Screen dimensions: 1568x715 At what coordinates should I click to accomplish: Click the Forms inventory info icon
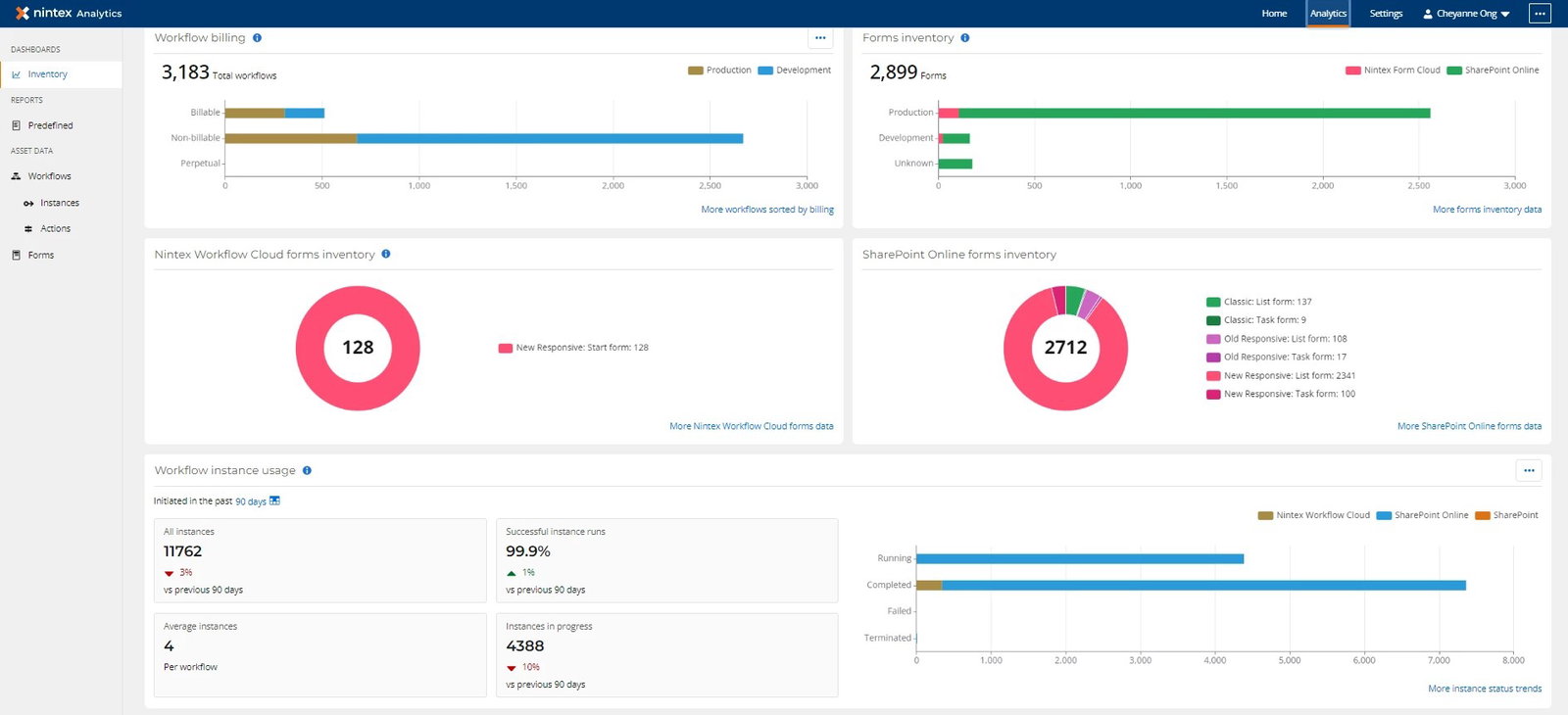pos(965,38)
